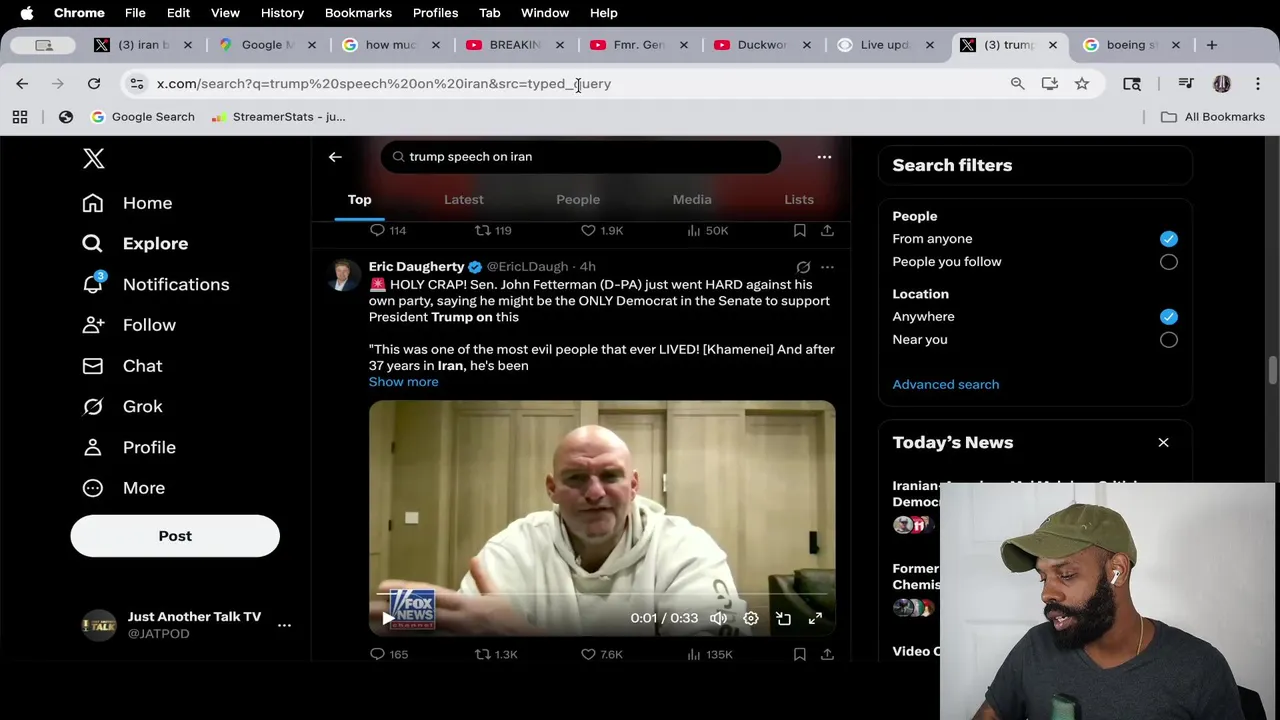The height and width of the screenshot is (720, 1280).
Task: Select Anywhere location option
Action: tap(1168, 317)
